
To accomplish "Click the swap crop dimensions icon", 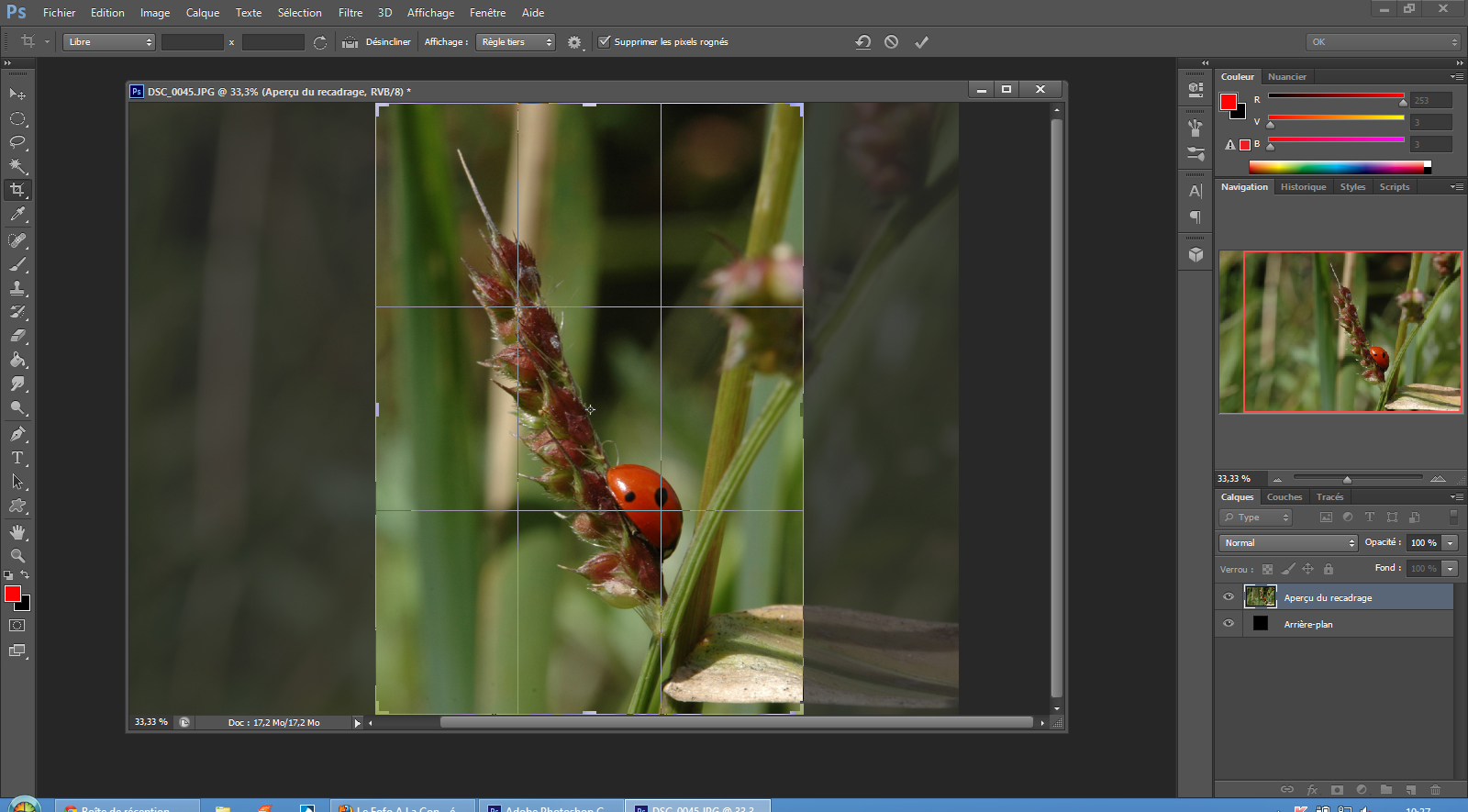I will [320, 42].
